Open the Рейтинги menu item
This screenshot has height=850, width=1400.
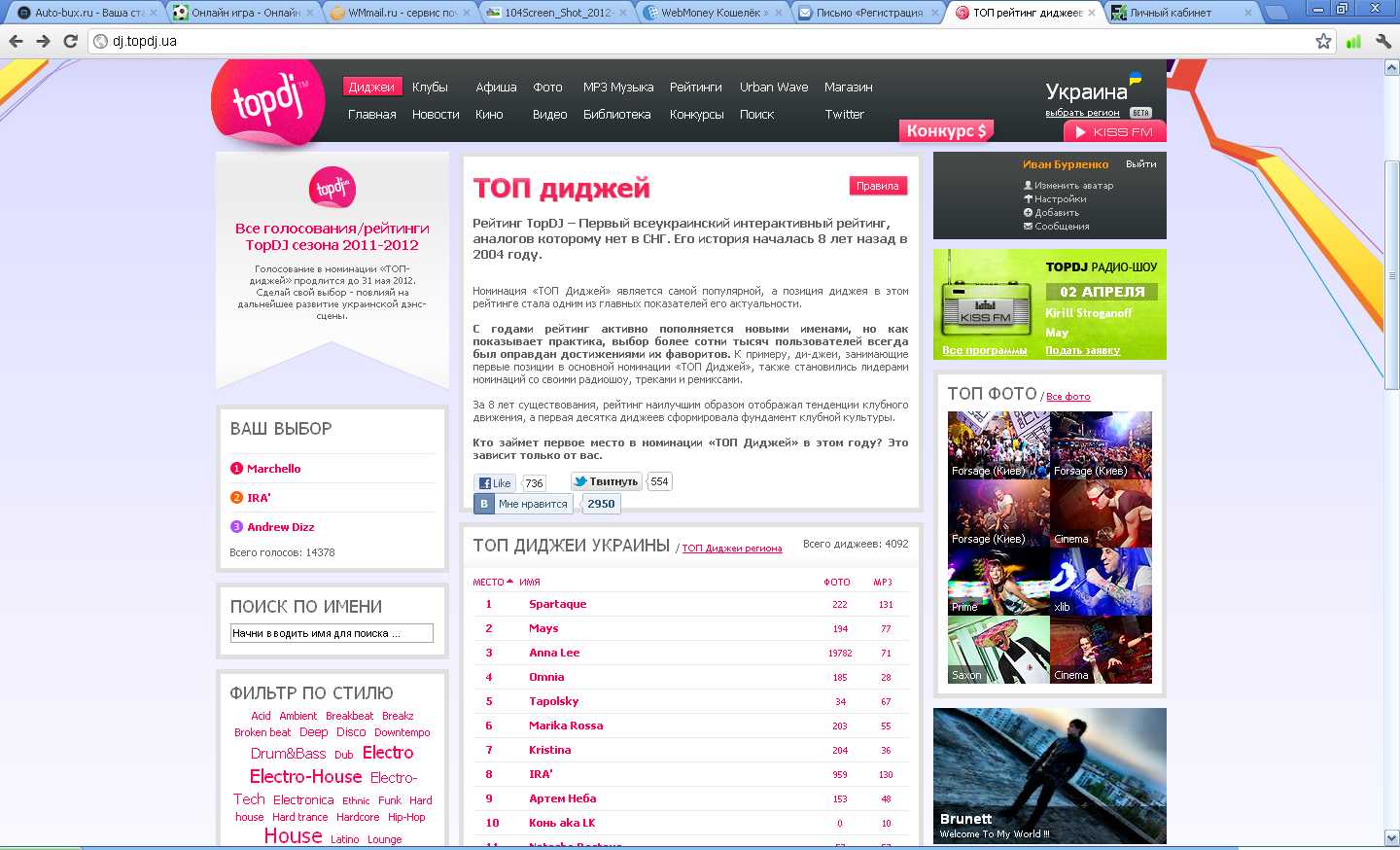[x=695, y=87]
